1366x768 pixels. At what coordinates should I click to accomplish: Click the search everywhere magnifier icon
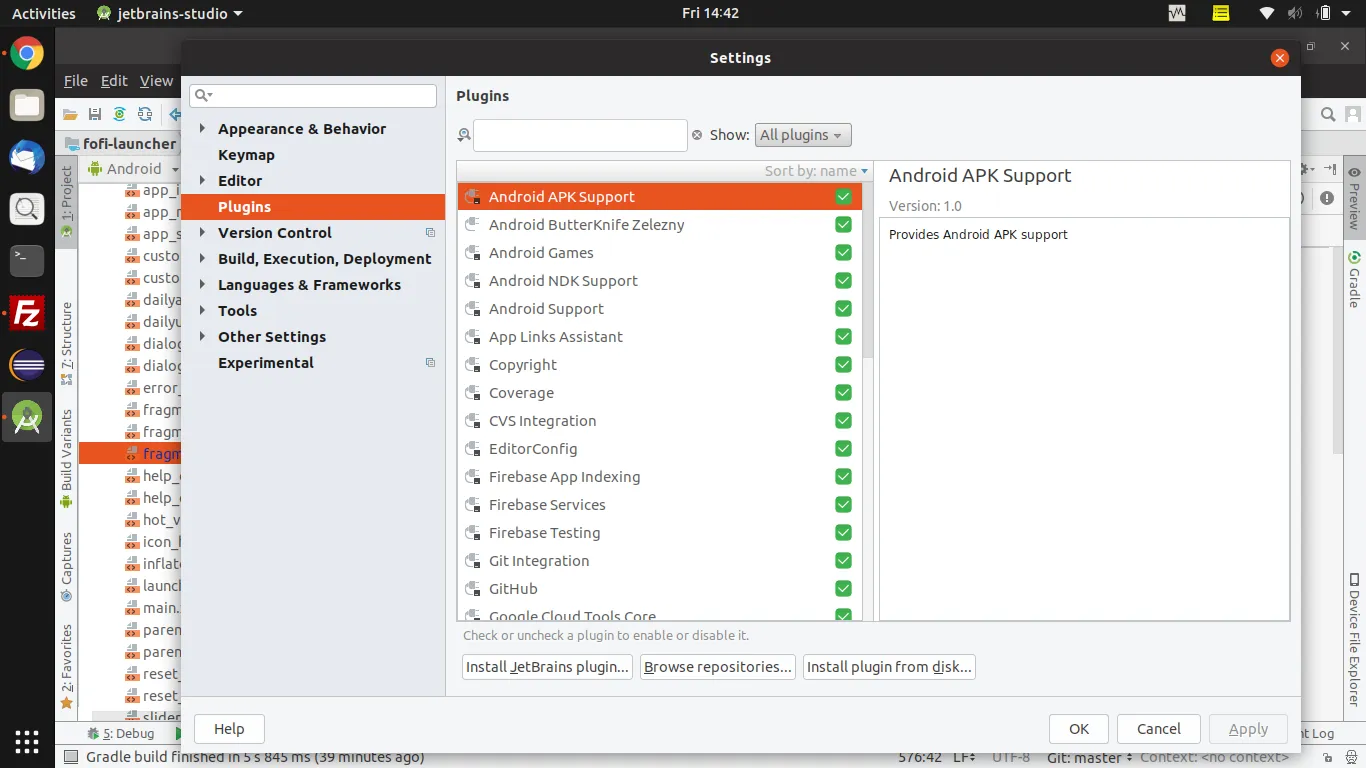click(x=1328, y=114)
